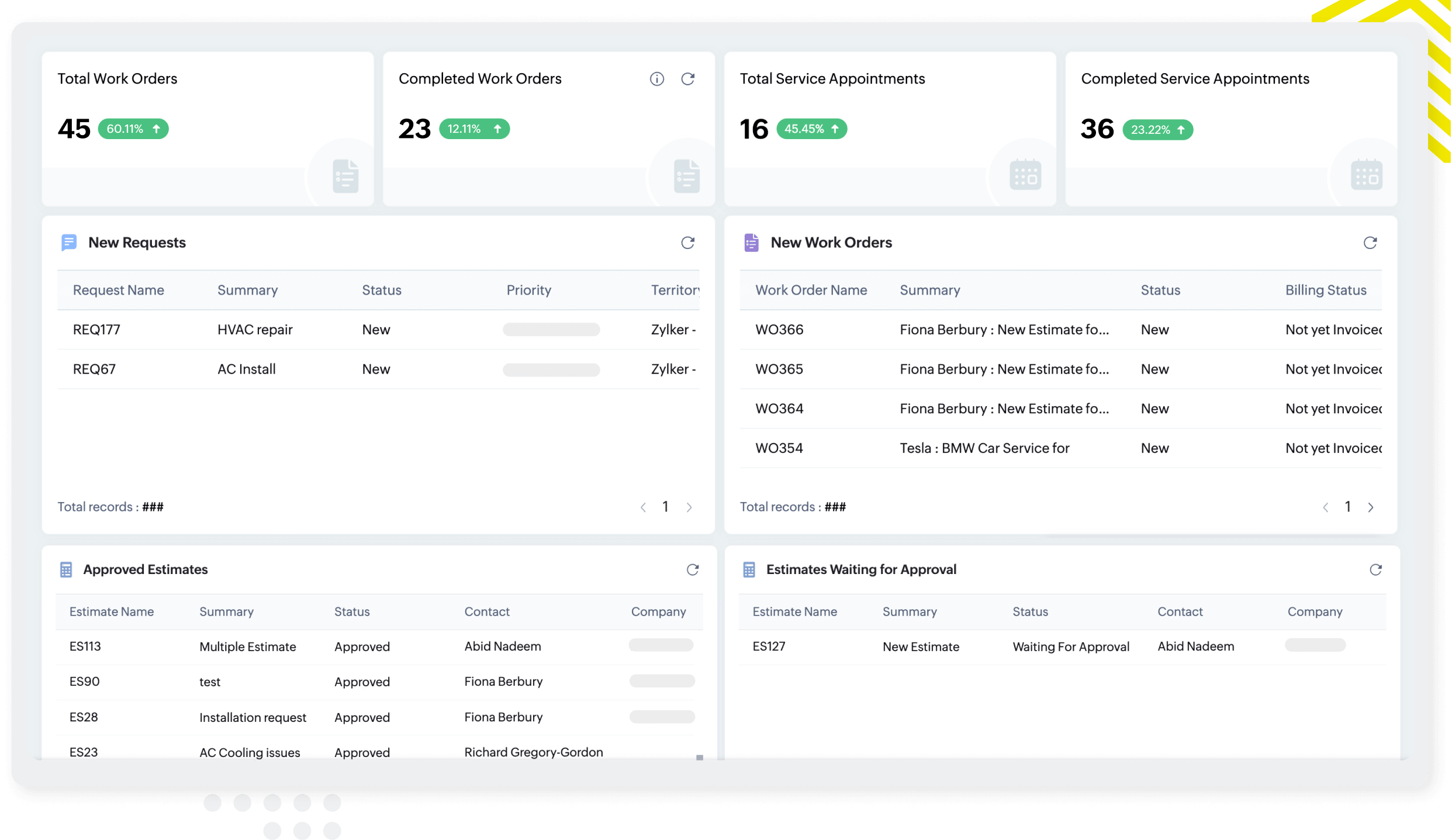Open request REQ177
Screen dimensions: 1452x840
96,330
